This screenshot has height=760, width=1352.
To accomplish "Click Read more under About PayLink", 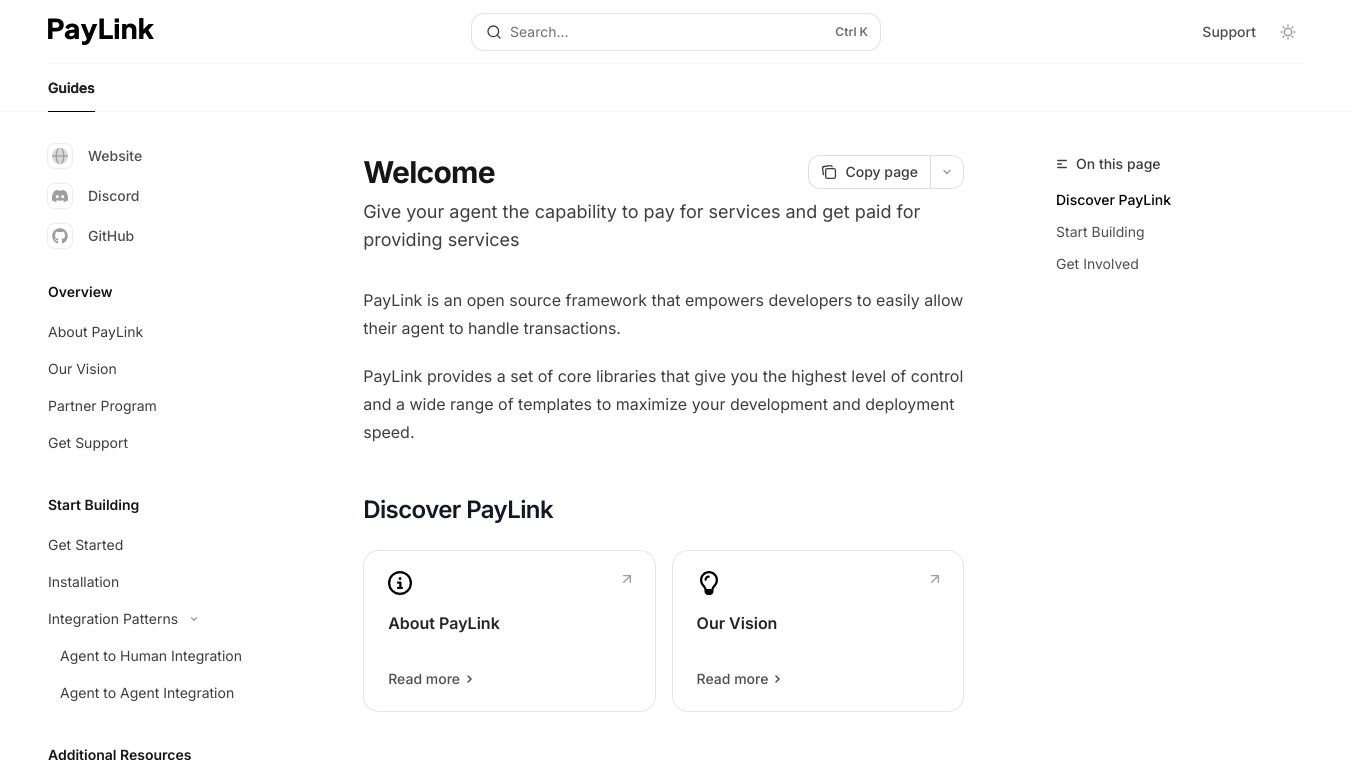I will (430, 679).
